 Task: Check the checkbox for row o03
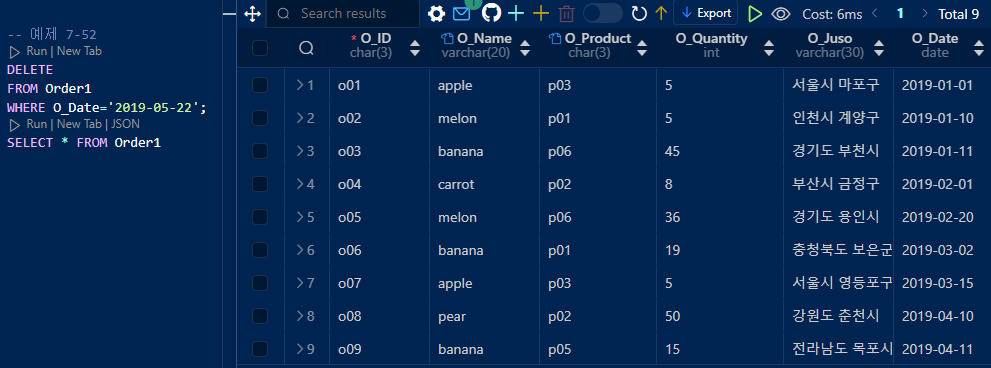pyautogui.click(x=260, y=151)
